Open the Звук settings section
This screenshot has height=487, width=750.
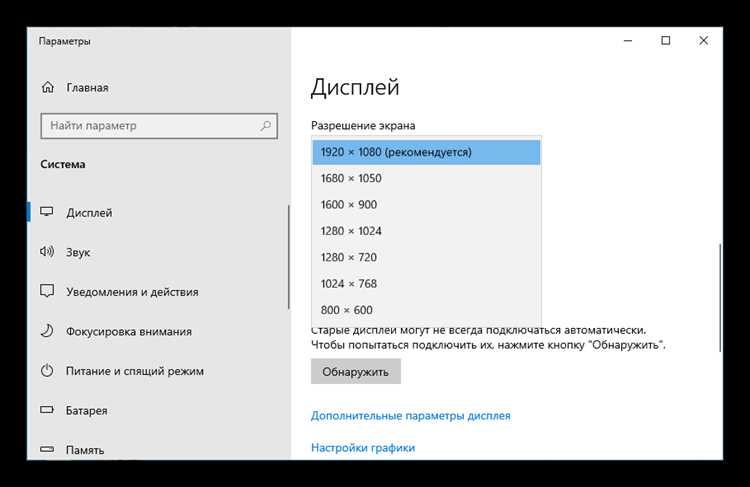tap(78, 253)
